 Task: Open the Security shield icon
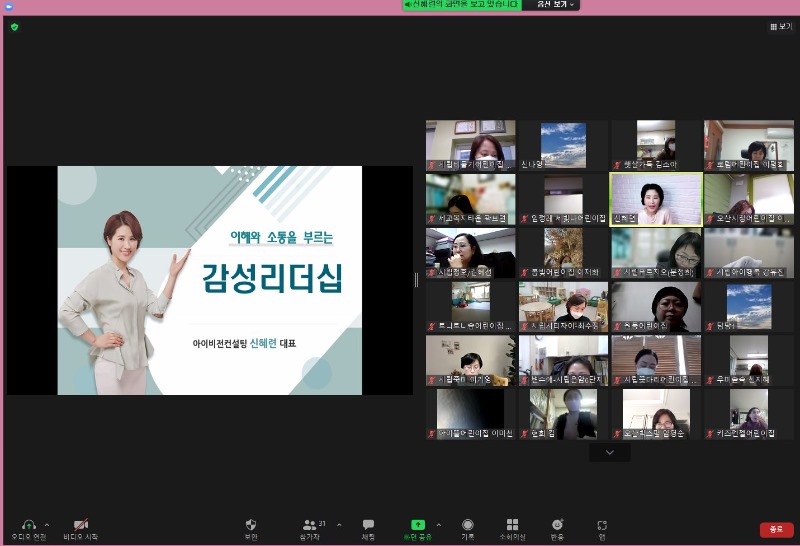click(x=251, y=525)
